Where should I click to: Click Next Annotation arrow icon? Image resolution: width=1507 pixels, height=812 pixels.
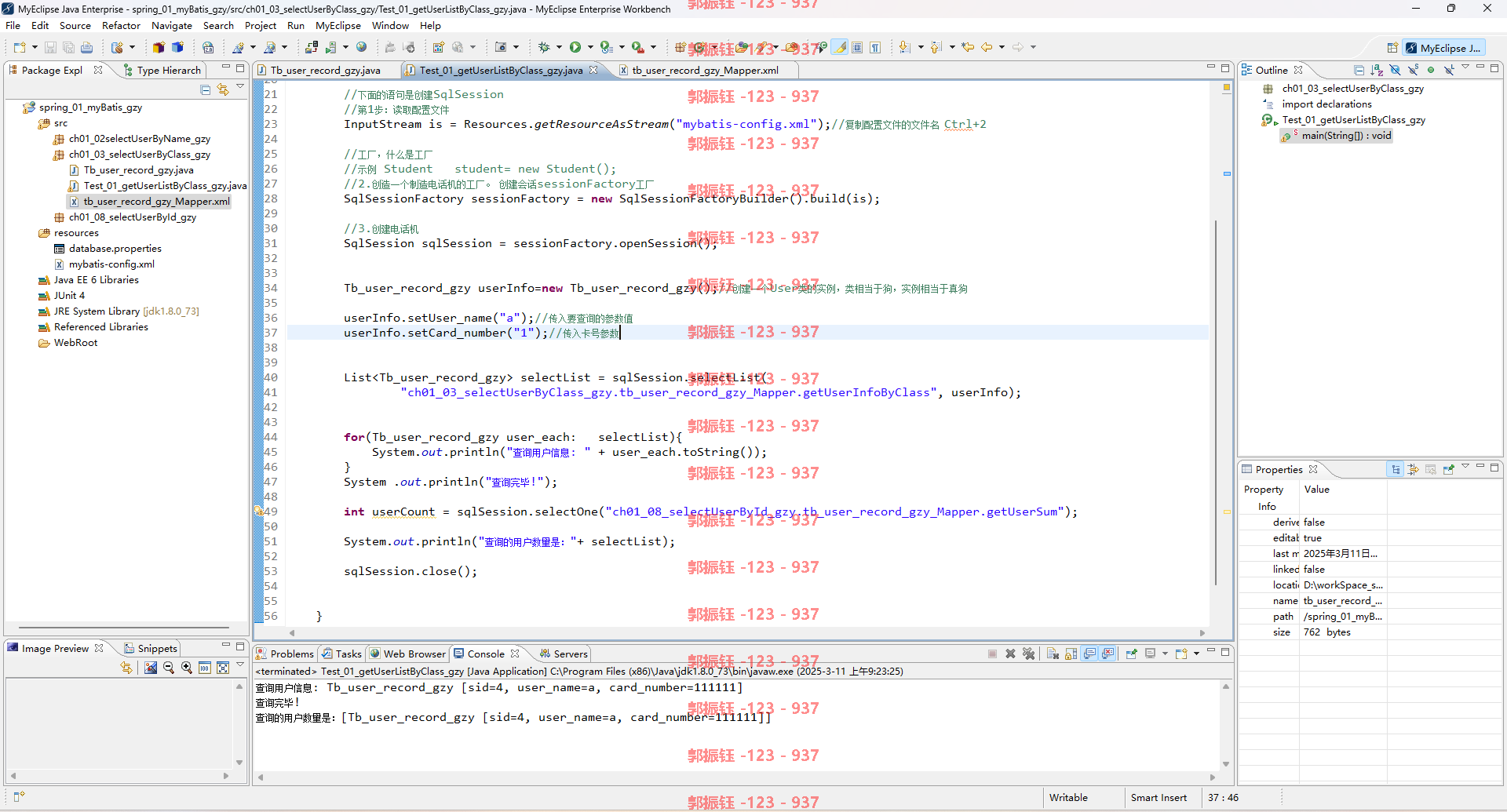coord(905,47)
